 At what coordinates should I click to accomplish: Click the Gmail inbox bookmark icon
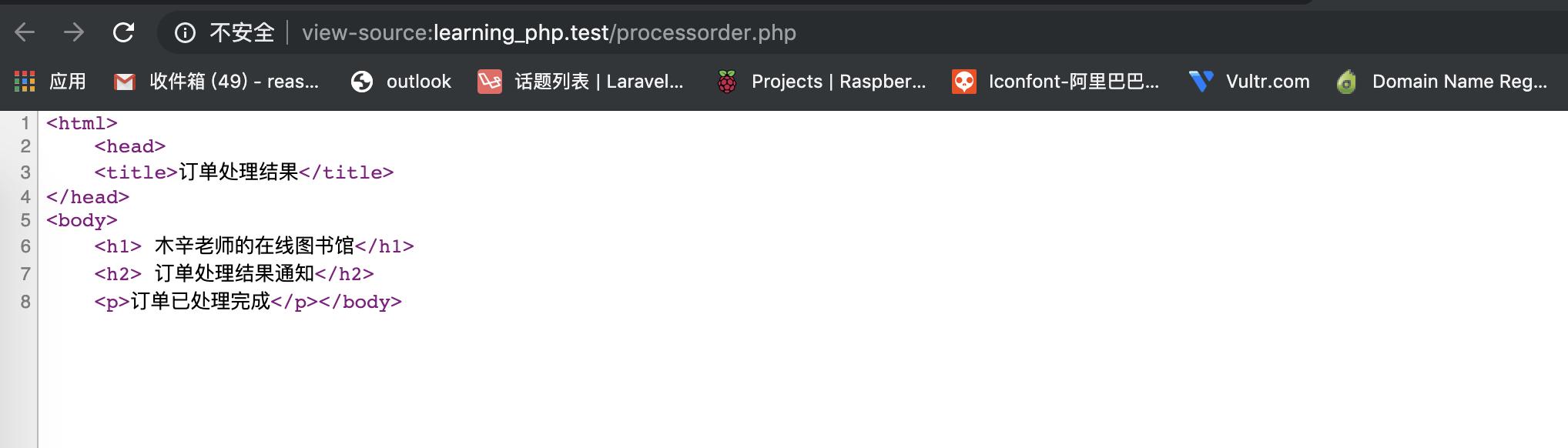(123, 81)
